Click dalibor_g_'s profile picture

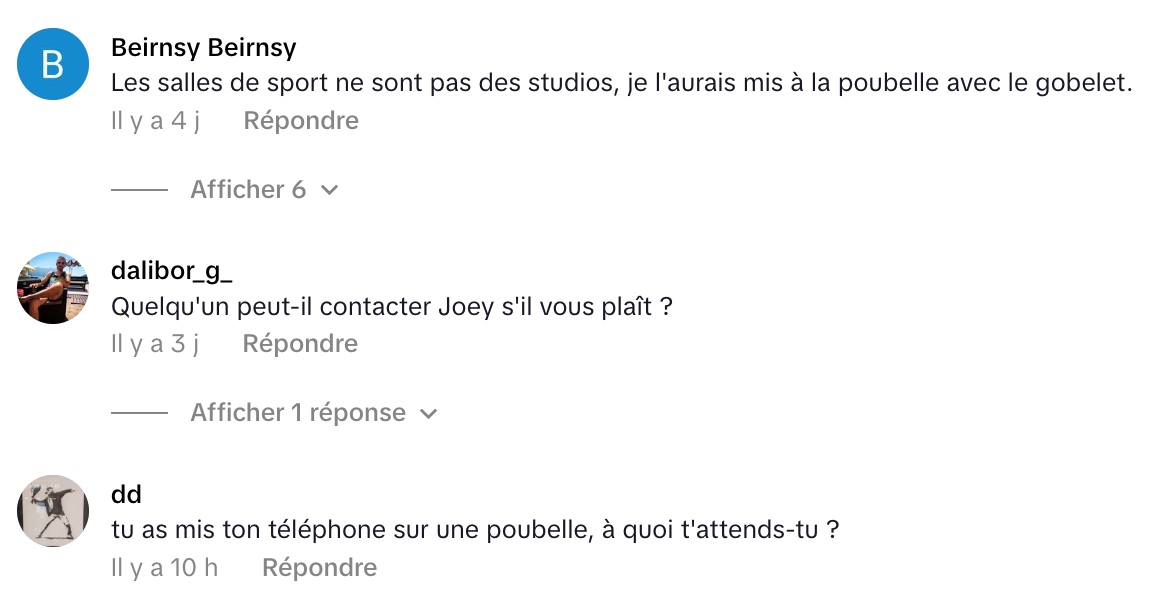(53, 288)
